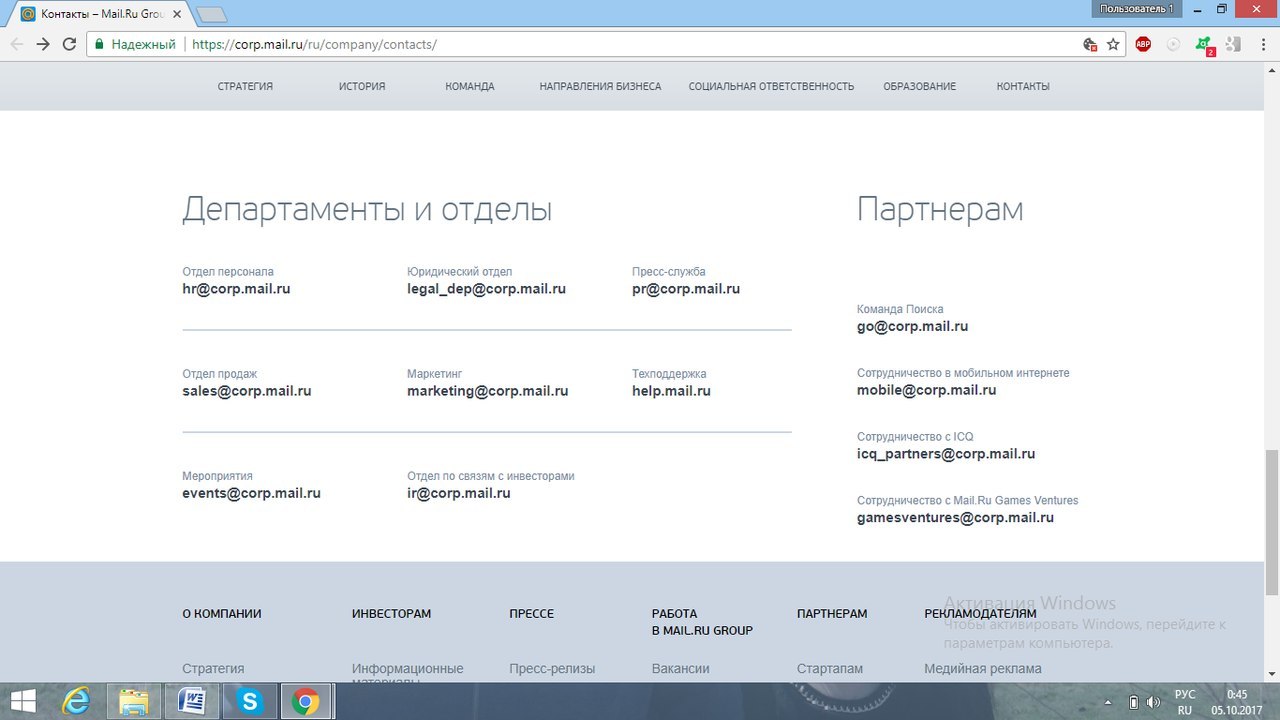Open СОЦИАЛЬНАЯ ОТВЕТСТВЕННОСТЬ nav item
The height and width of the screenshot is (720, 1280).
tap(771, 86)
